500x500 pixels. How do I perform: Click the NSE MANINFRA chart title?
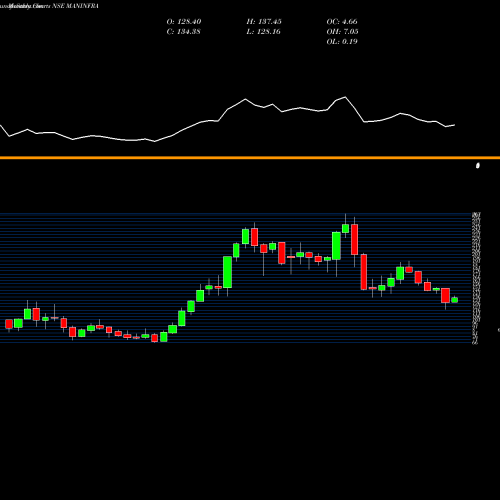75,6
